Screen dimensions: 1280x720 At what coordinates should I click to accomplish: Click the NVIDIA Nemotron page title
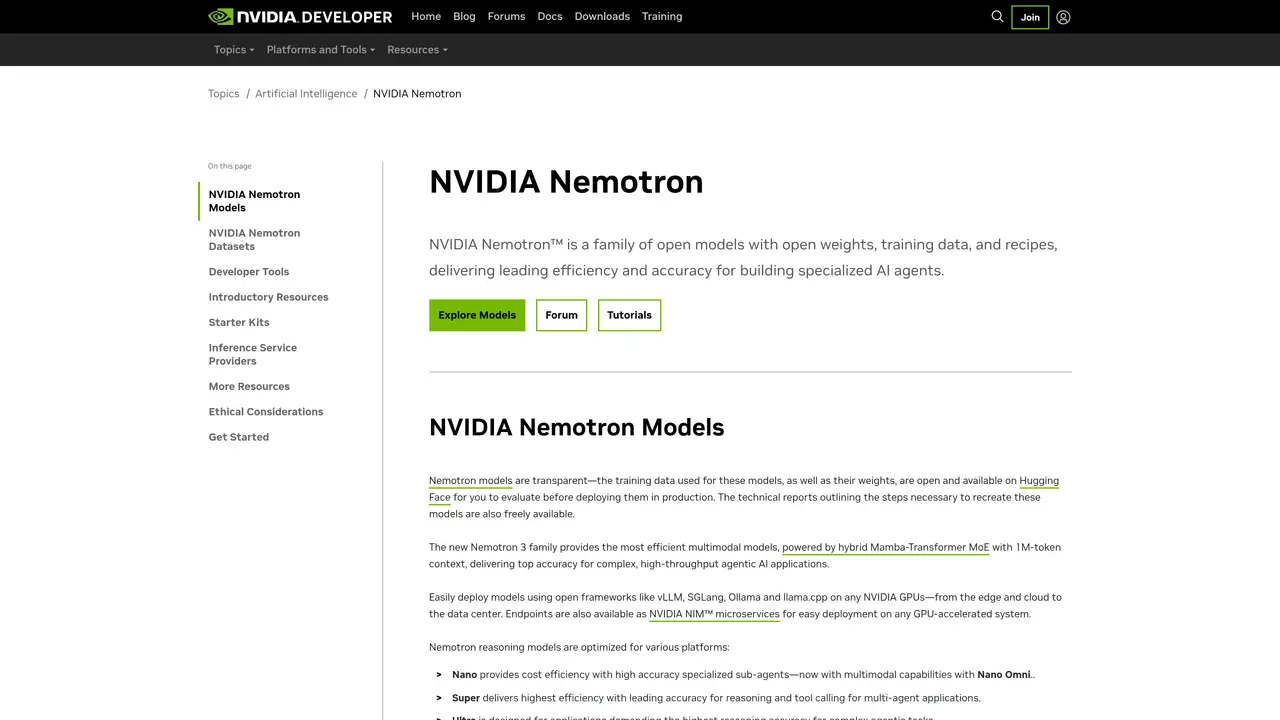click(566, 181)
